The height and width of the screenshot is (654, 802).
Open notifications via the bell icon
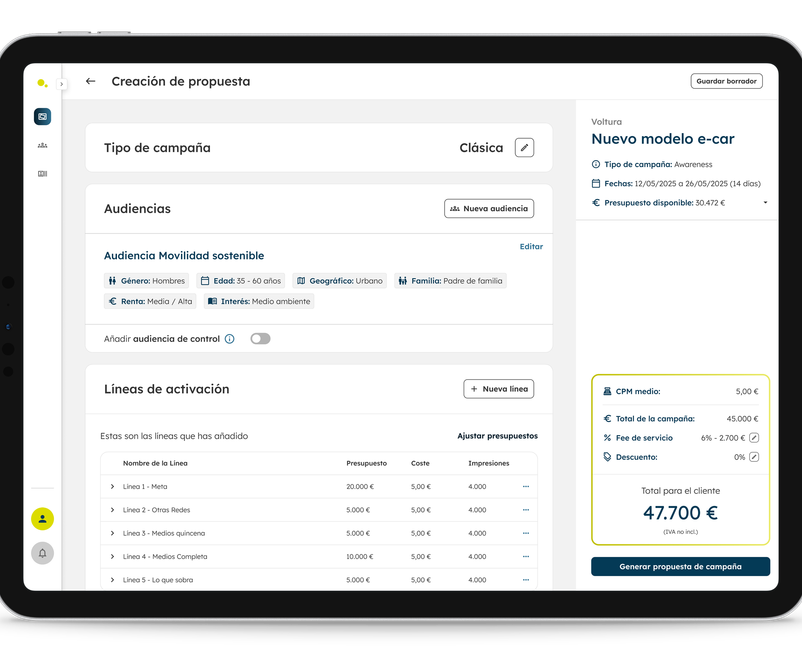point(42,553)
